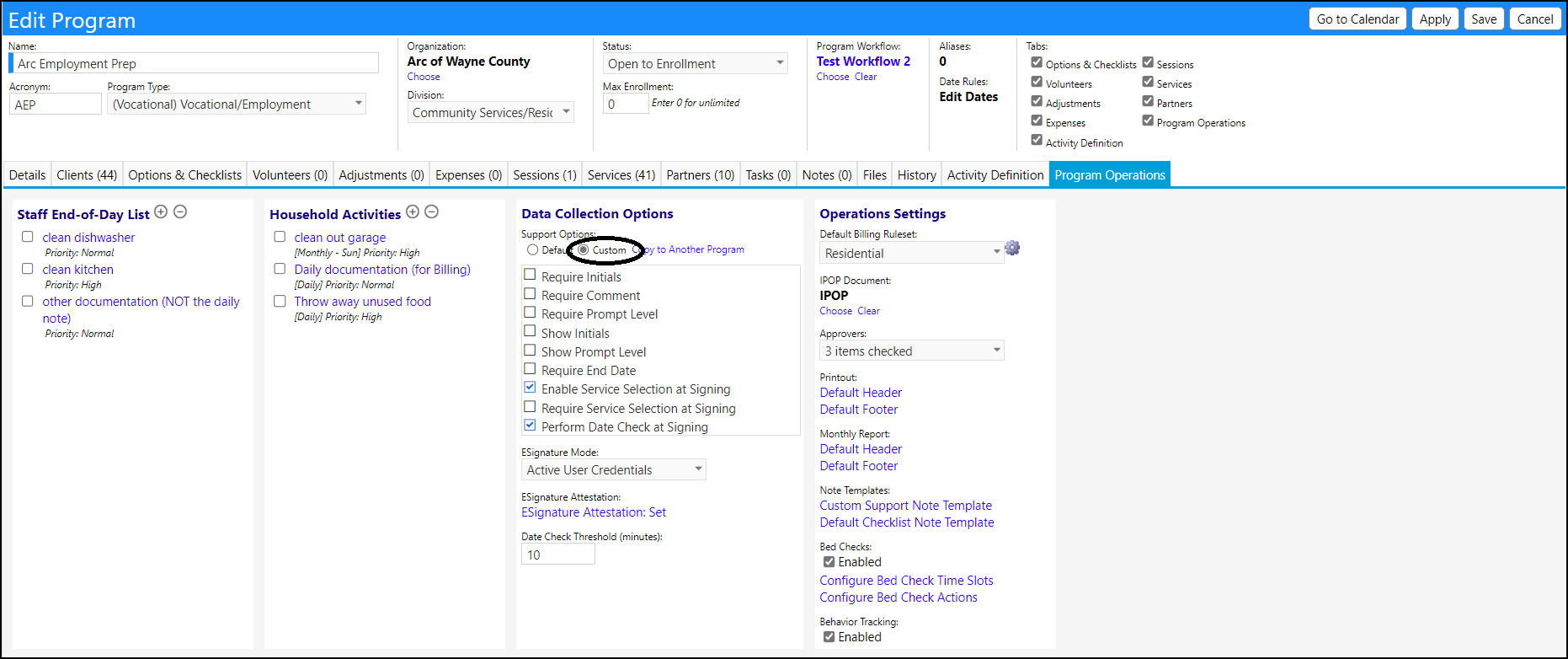
Task: Uncheck Behavior Tracking Enabled checkbox
Action: 829,637
